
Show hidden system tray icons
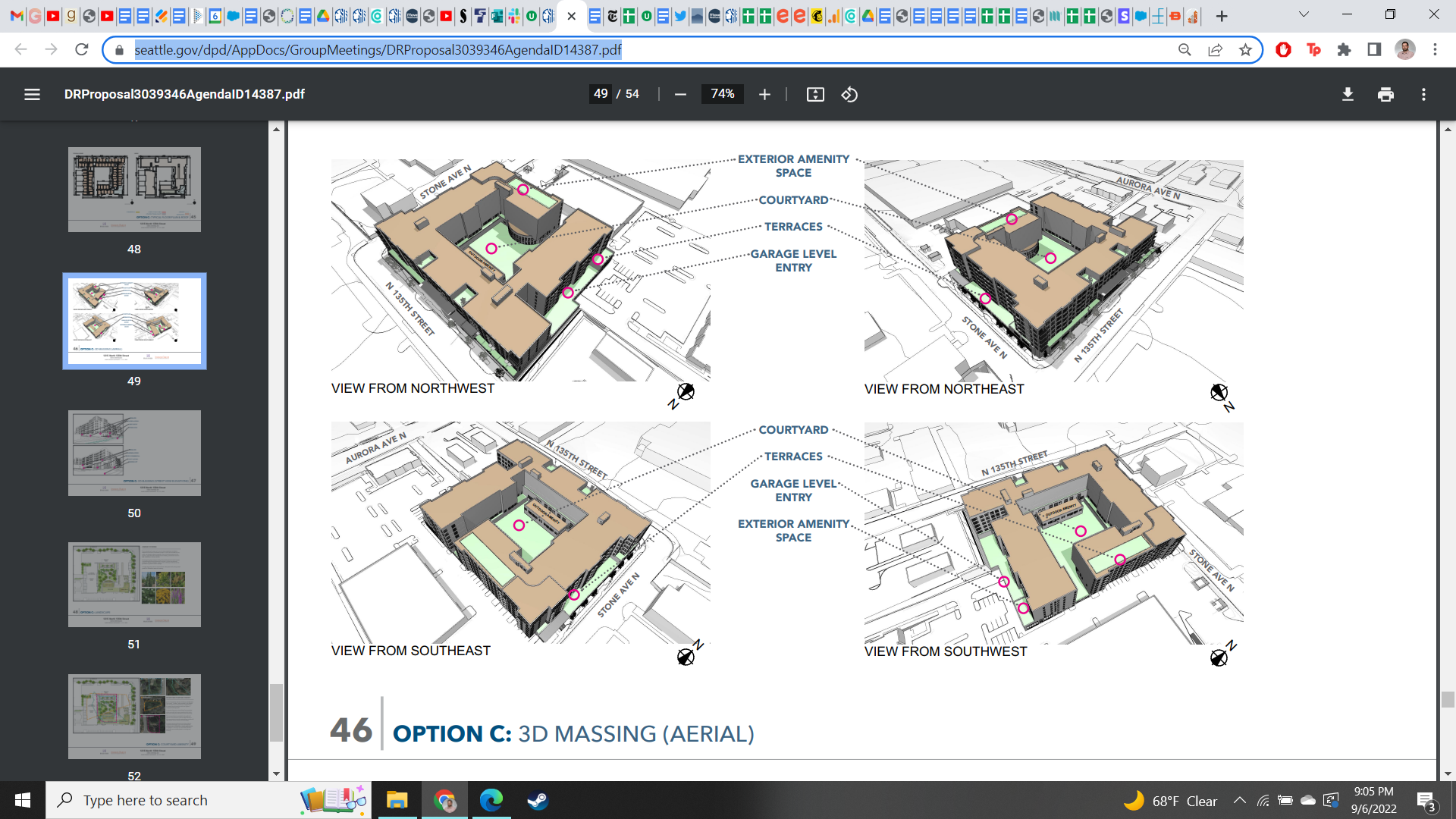click(x=1239, y=801)
